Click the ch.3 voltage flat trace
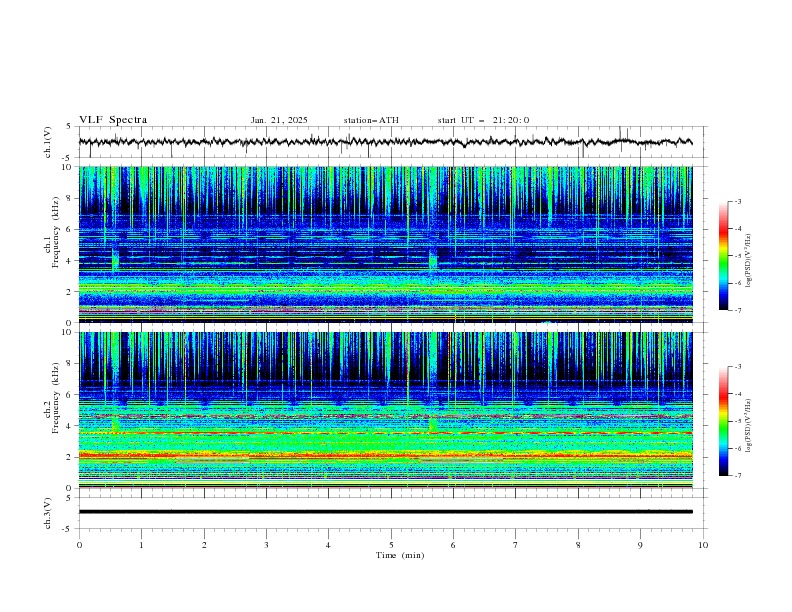The width and height of the screenshot is (792, 612). (x=385, y=512)
